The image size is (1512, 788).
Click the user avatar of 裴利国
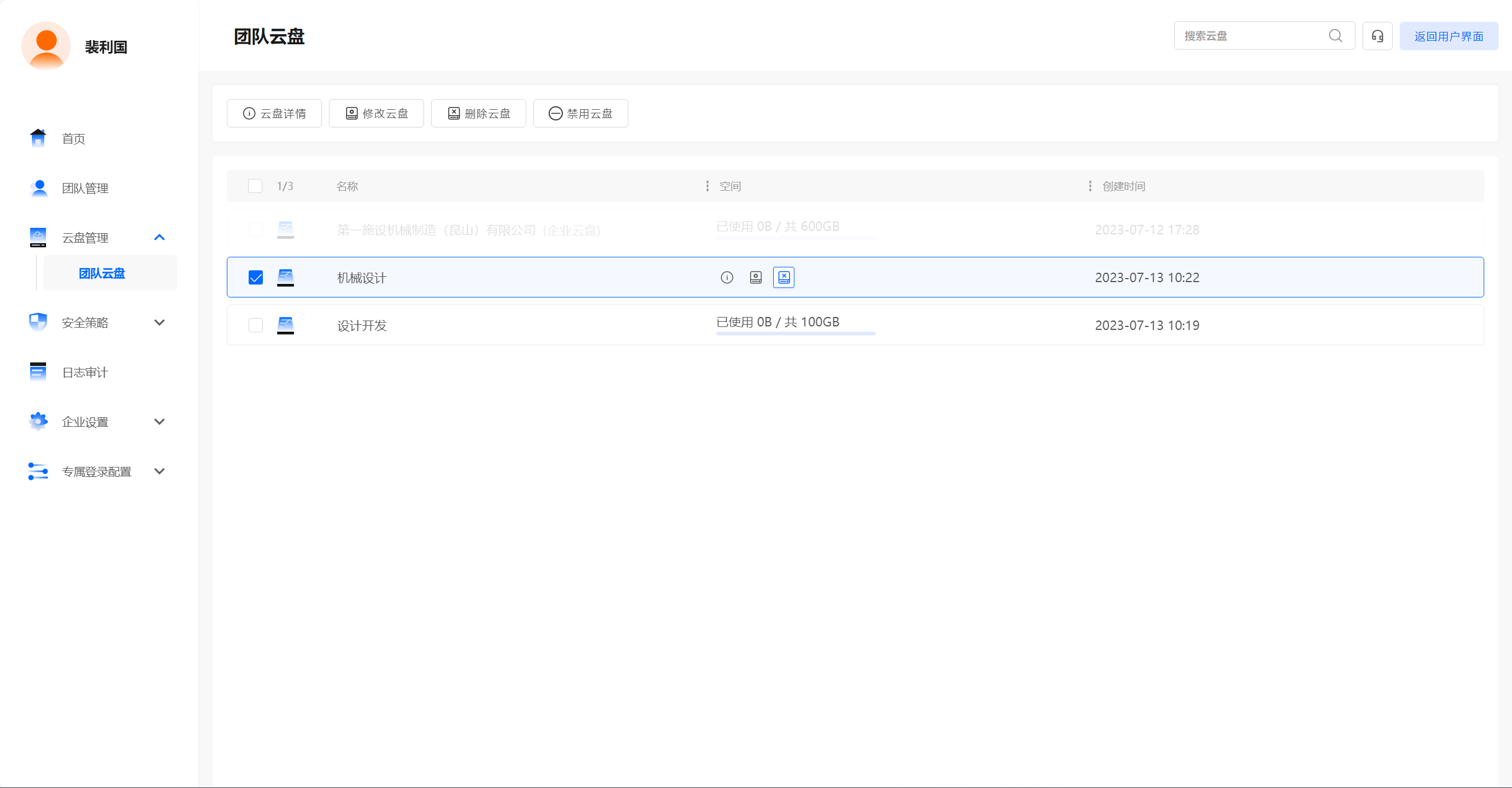46,46
